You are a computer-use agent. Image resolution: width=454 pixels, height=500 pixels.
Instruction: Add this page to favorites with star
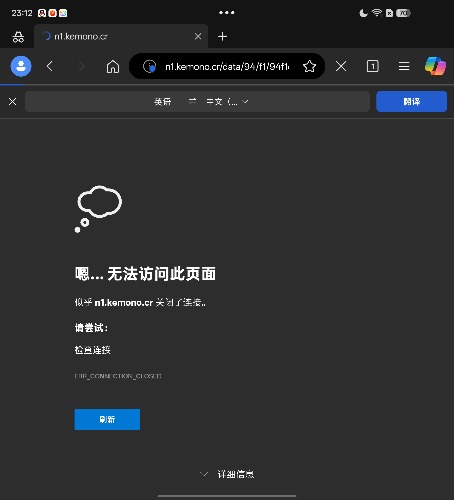309,66
